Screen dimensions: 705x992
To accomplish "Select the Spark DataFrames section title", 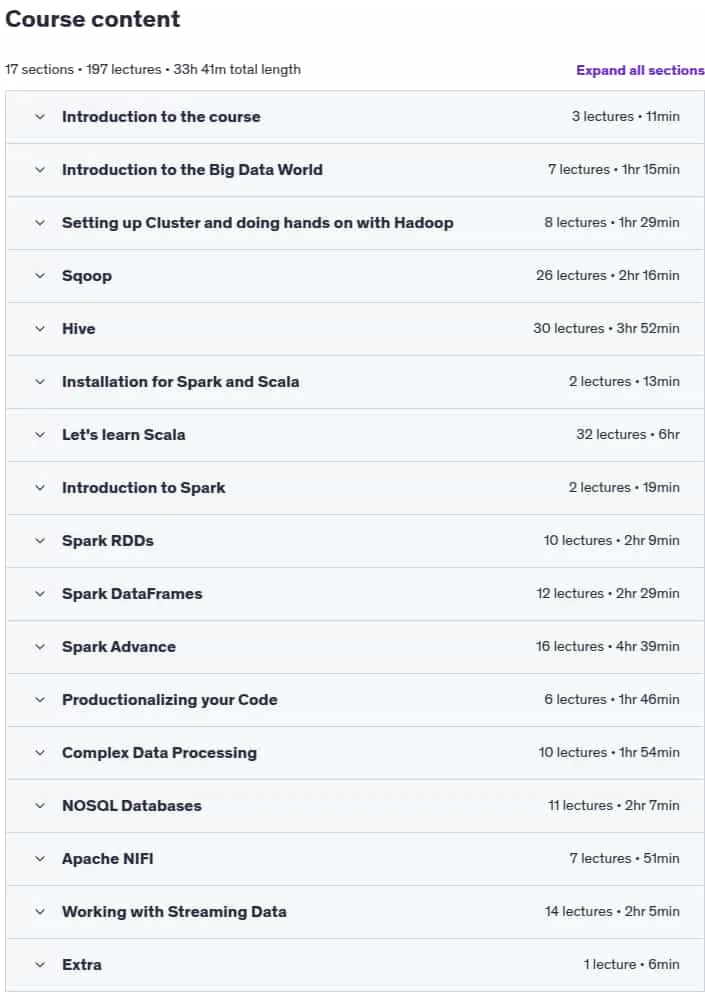I will click(132, 593).
